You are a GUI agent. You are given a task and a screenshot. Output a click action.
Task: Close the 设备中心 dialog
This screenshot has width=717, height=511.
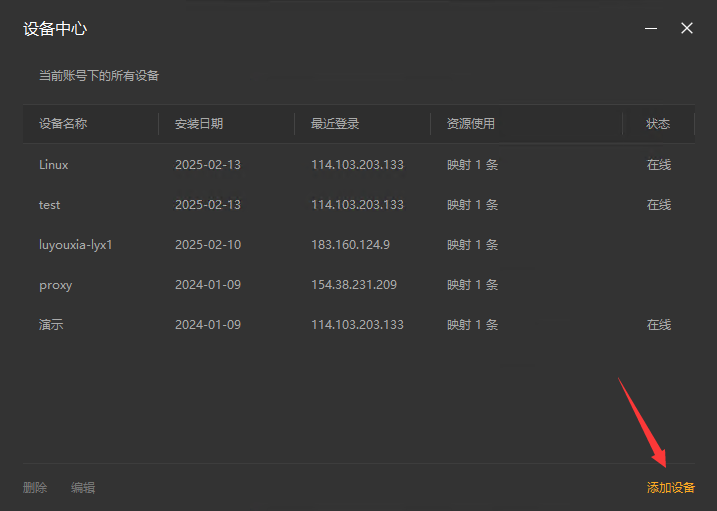[686, 28]
